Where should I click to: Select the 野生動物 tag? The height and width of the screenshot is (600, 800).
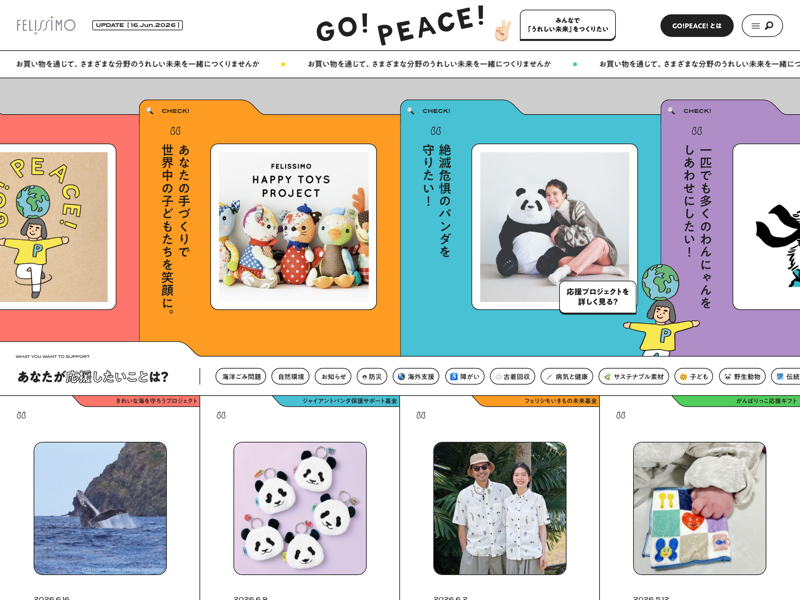[x=742, y=377]
